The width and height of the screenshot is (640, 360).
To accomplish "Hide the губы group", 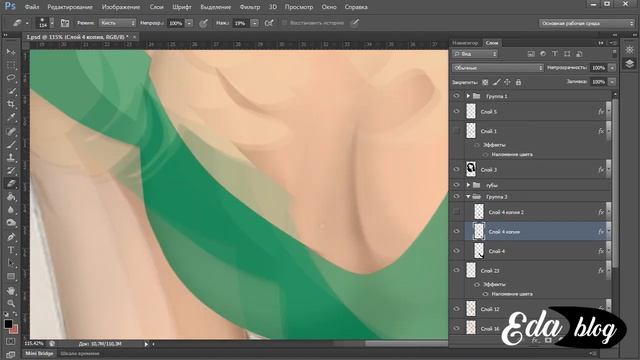I will (x=456, y=185).
